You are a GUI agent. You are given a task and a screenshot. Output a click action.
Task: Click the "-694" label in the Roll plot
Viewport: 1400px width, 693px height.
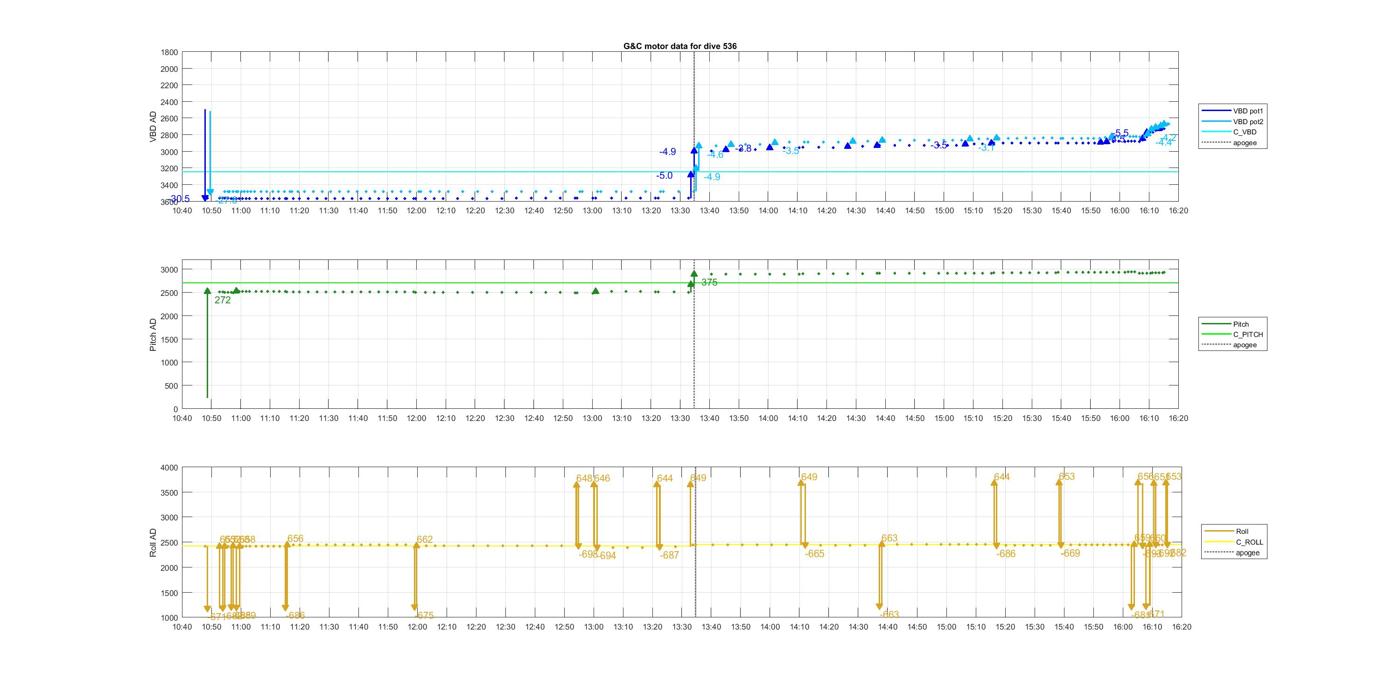pos(606,555)
